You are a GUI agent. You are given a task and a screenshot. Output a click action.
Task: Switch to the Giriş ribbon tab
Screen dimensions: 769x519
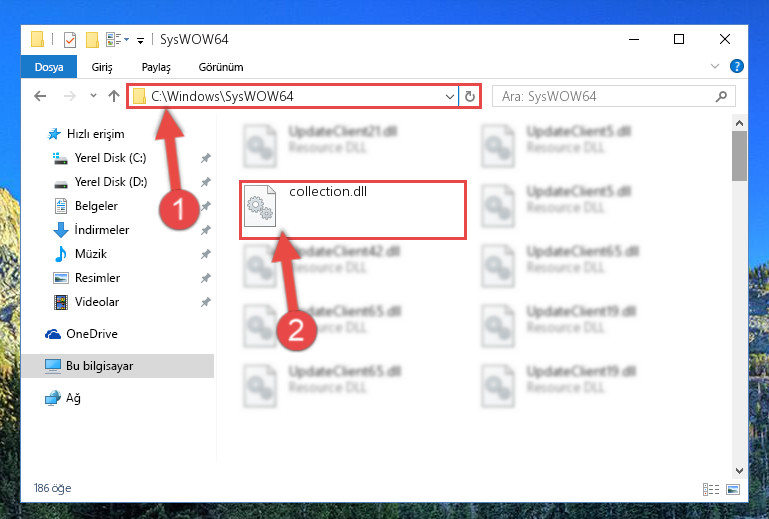(x=102, y=67)
